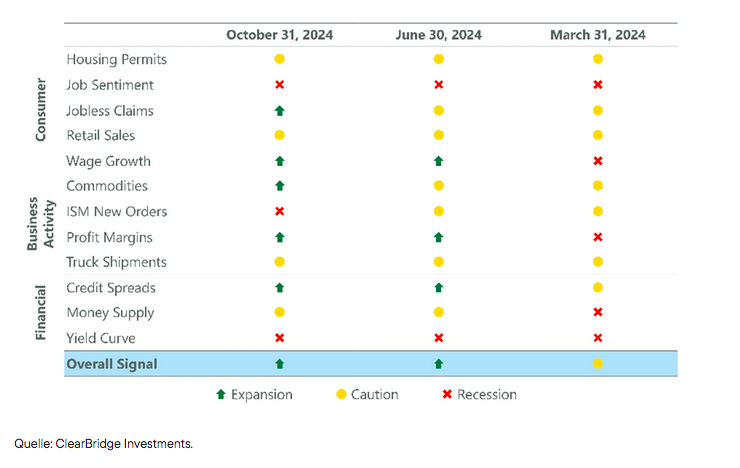Click the green Expansion arrow in the legend
740x468 pixels.
tap(221, 395)
